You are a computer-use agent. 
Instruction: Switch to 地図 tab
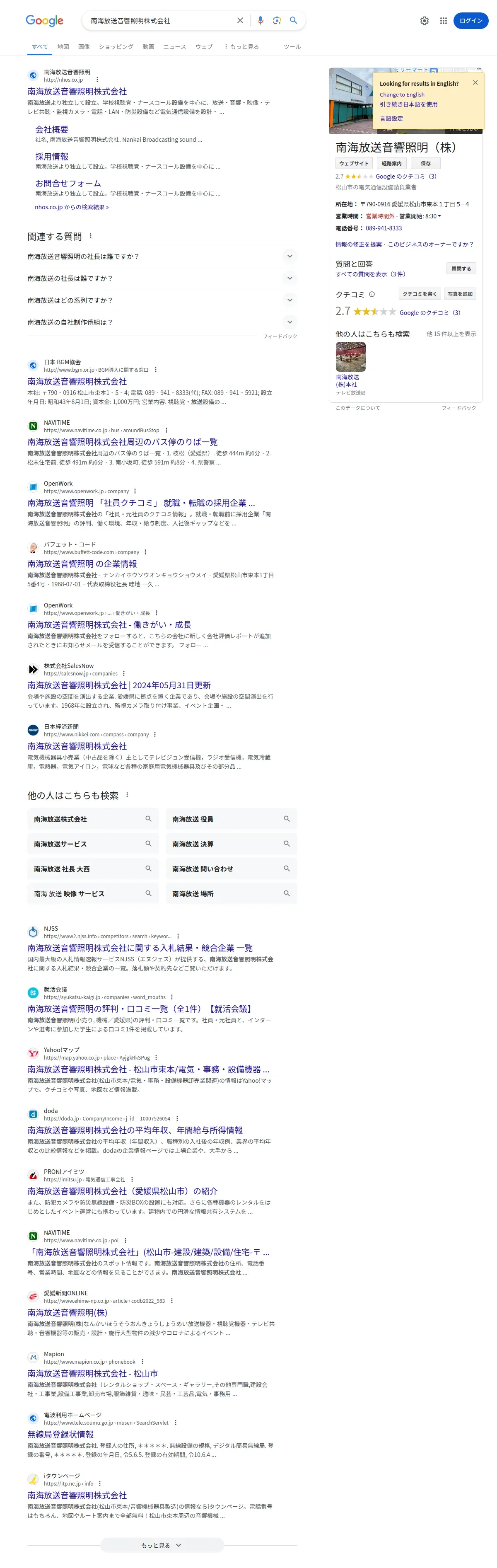[63, 47]
